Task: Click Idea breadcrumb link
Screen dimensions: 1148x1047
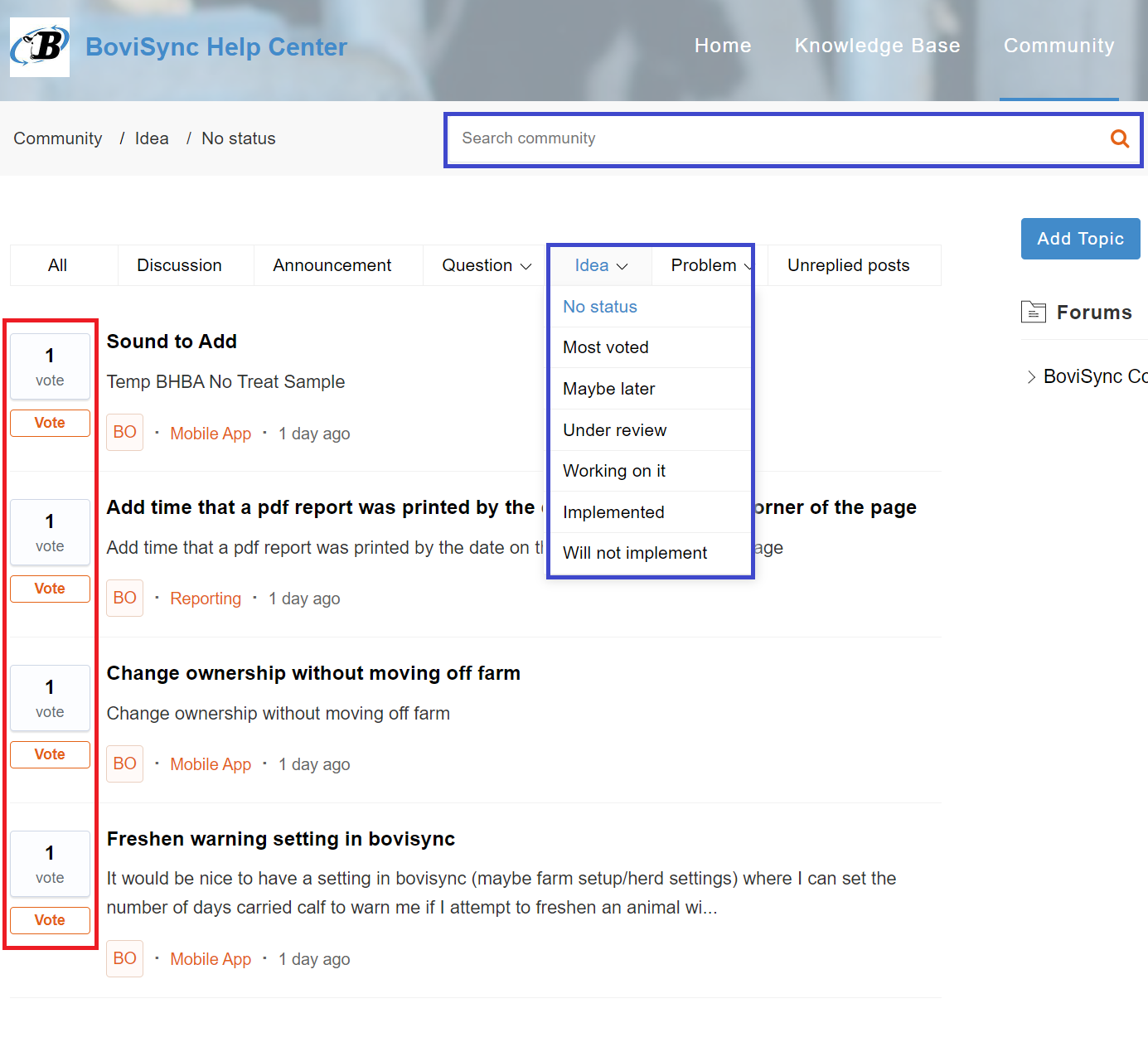Action: pos(152,138)
